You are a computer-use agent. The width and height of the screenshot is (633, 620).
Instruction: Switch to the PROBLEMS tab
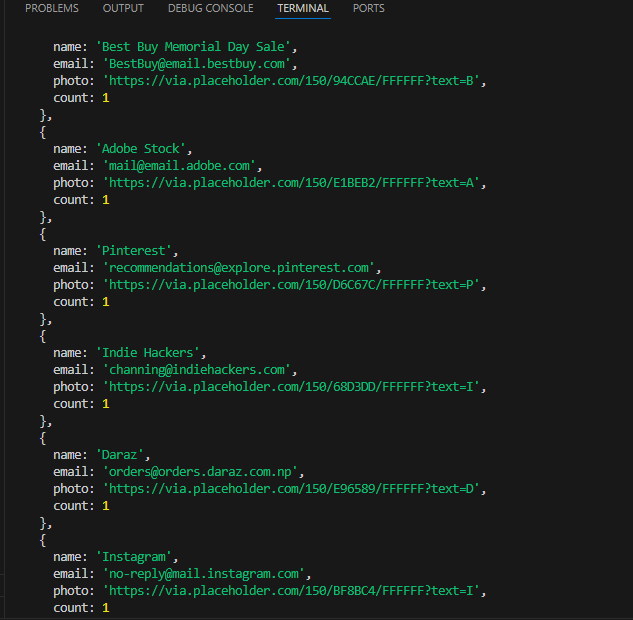(x=52, y=8)
